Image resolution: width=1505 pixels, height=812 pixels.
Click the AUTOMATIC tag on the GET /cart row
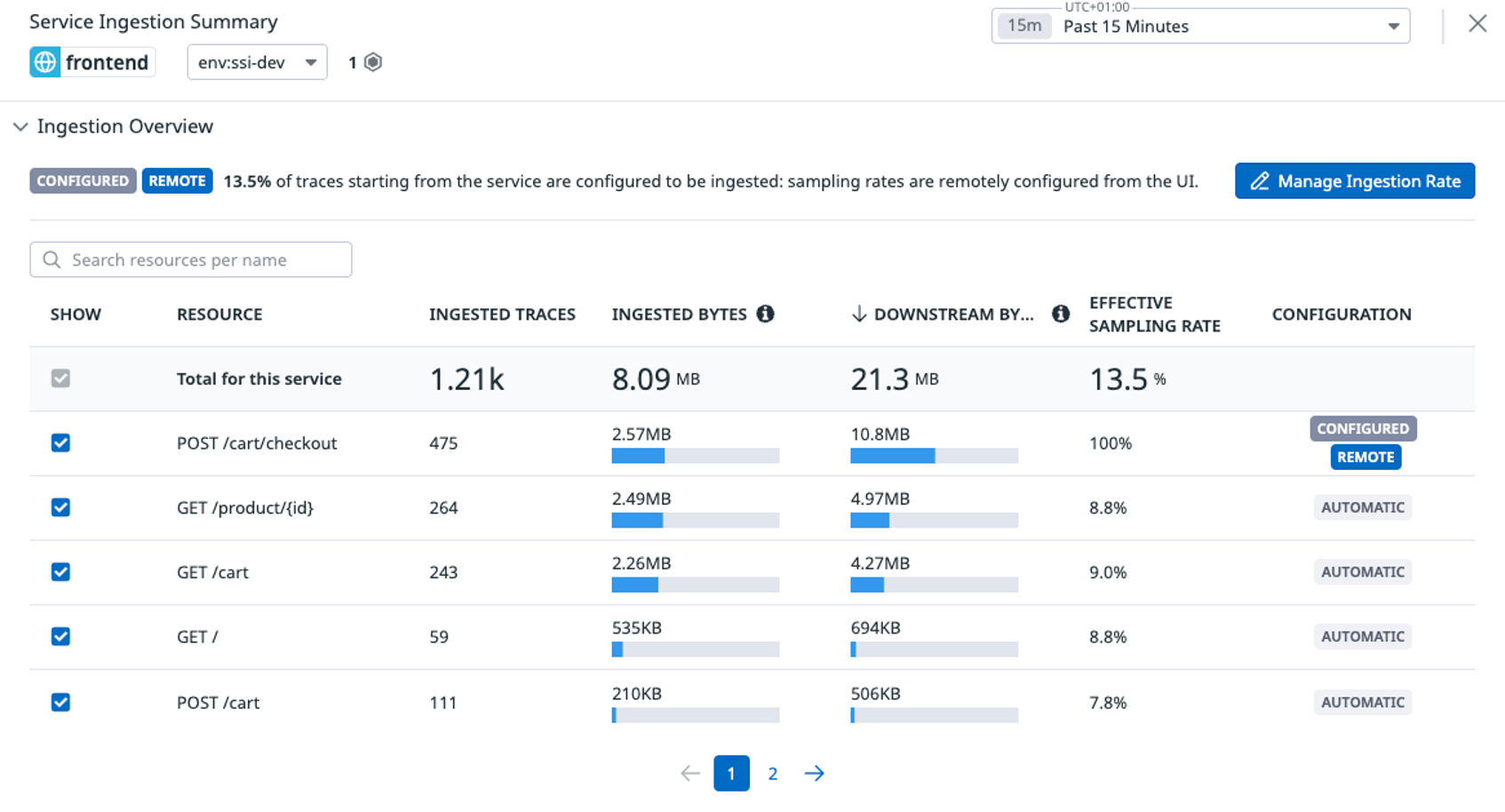[x=1362, y=572]
